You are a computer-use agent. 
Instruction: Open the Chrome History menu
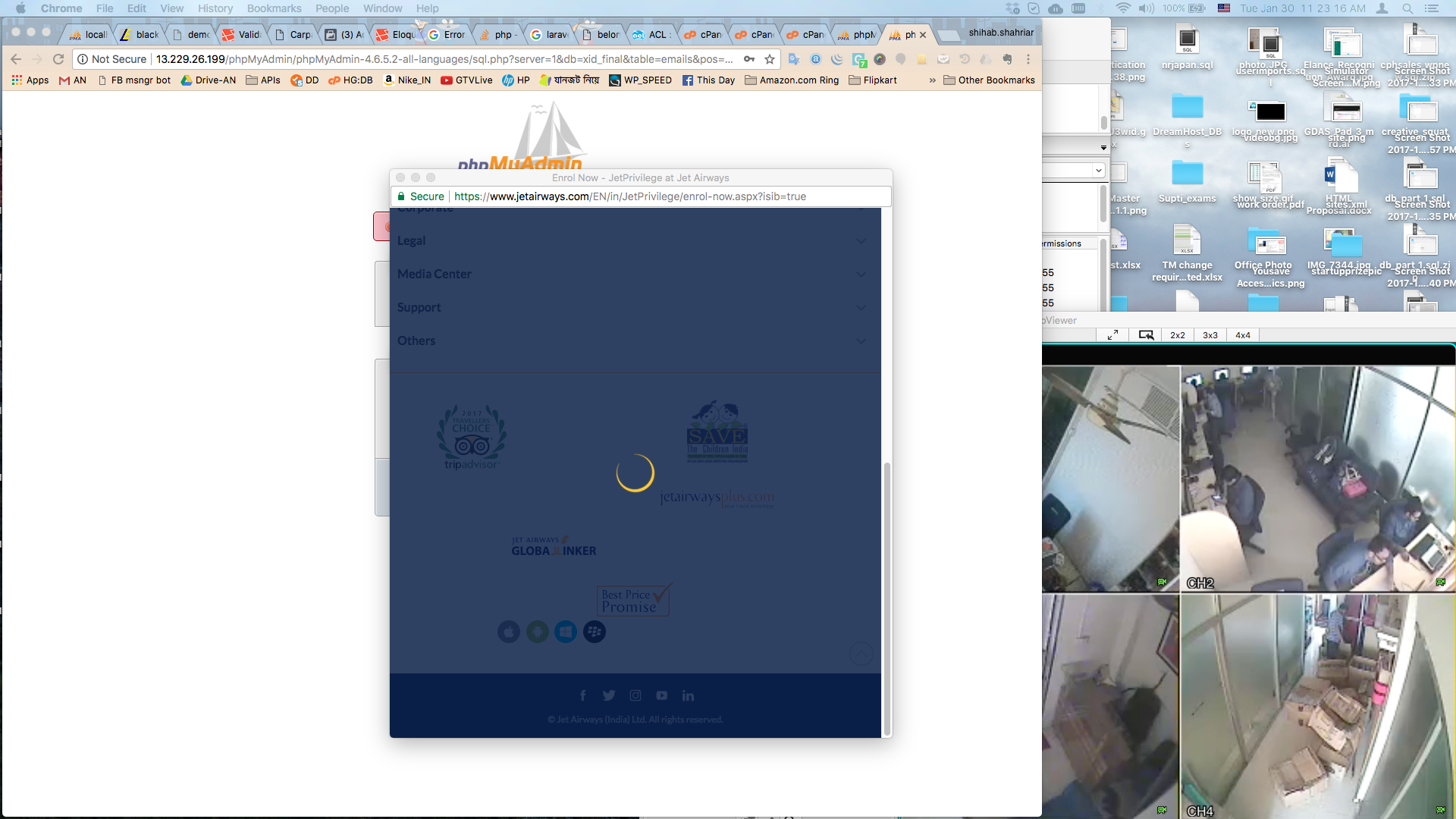pyautogui.click(x=215, y=8)
